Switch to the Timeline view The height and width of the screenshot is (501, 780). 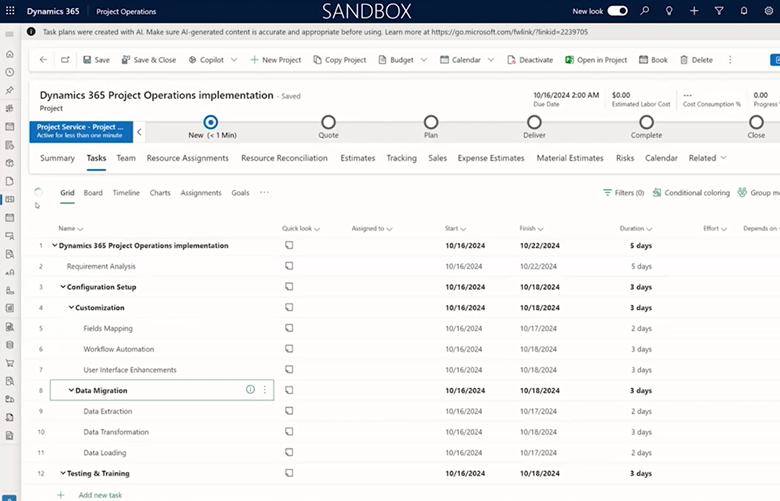126,193
